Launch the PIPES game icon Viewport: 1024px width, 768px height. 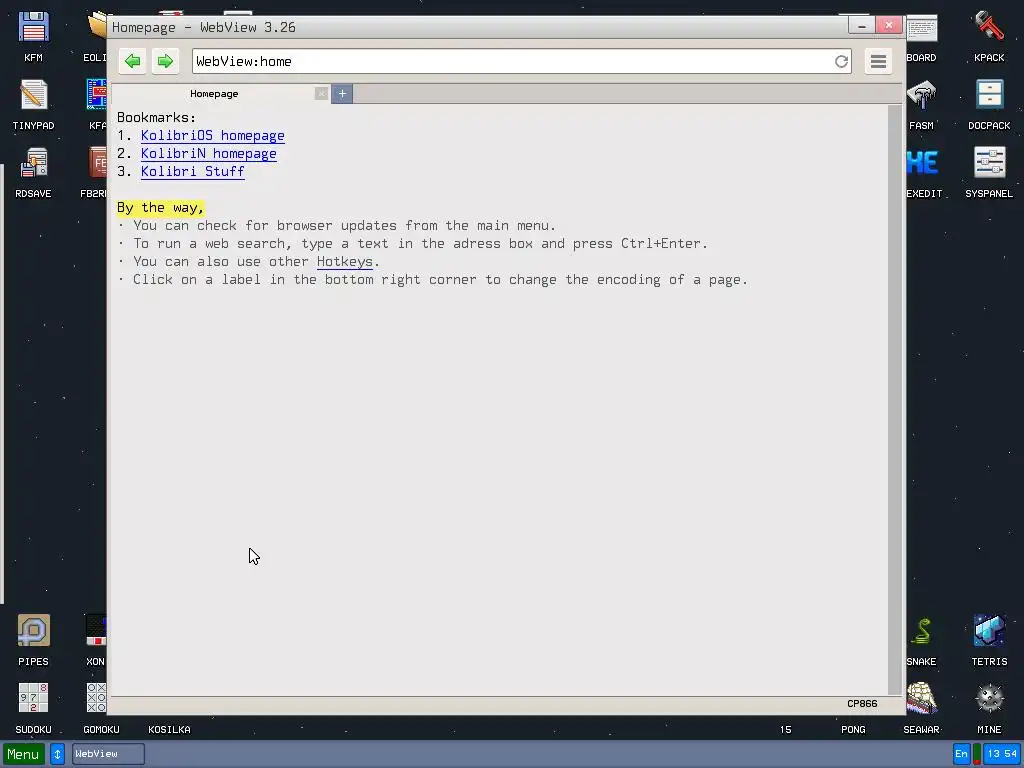pyautogui.click(x=33, y=640)
